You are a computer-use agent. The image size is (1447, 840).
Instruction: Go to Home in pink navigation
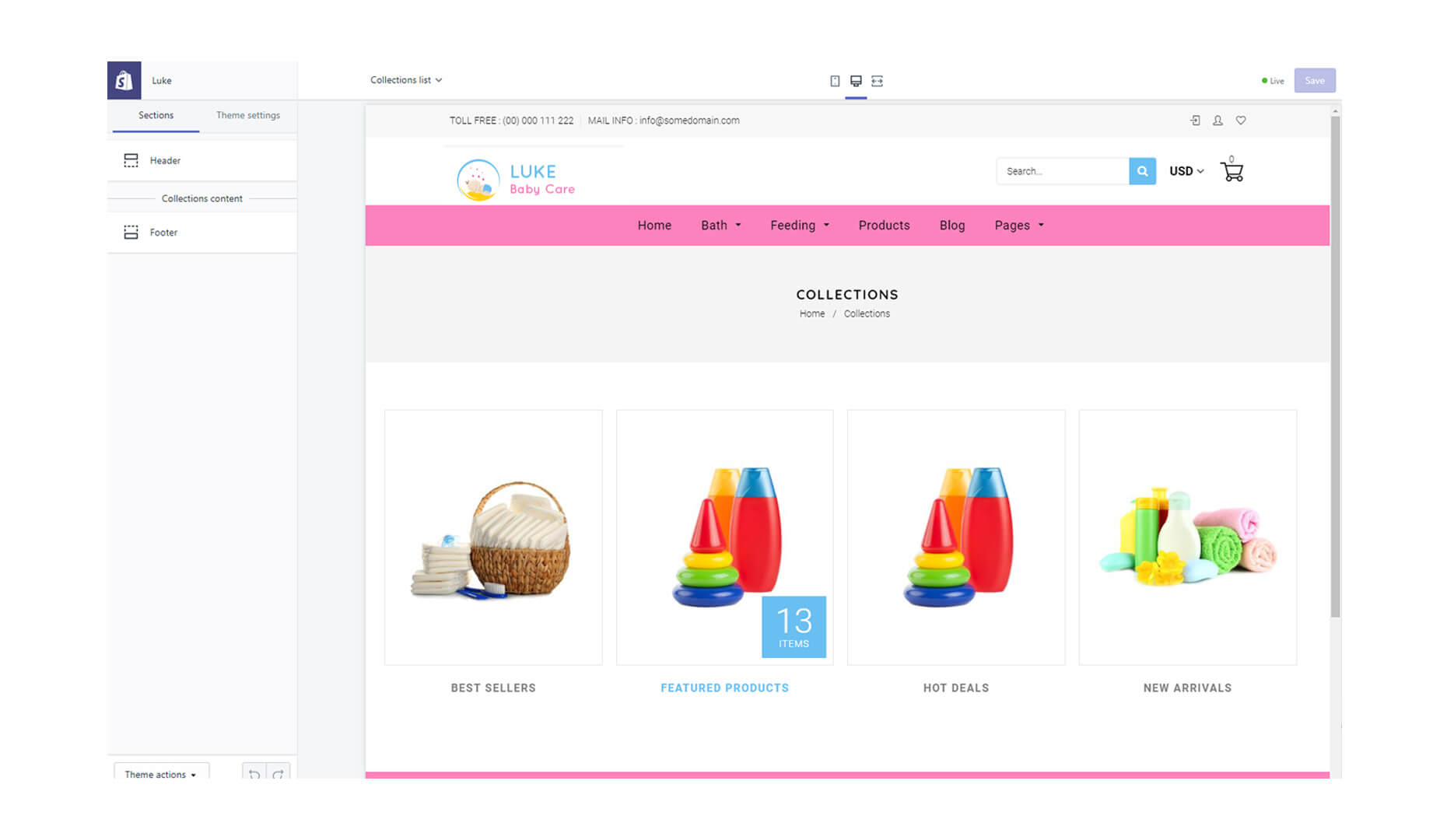[654, 226]
